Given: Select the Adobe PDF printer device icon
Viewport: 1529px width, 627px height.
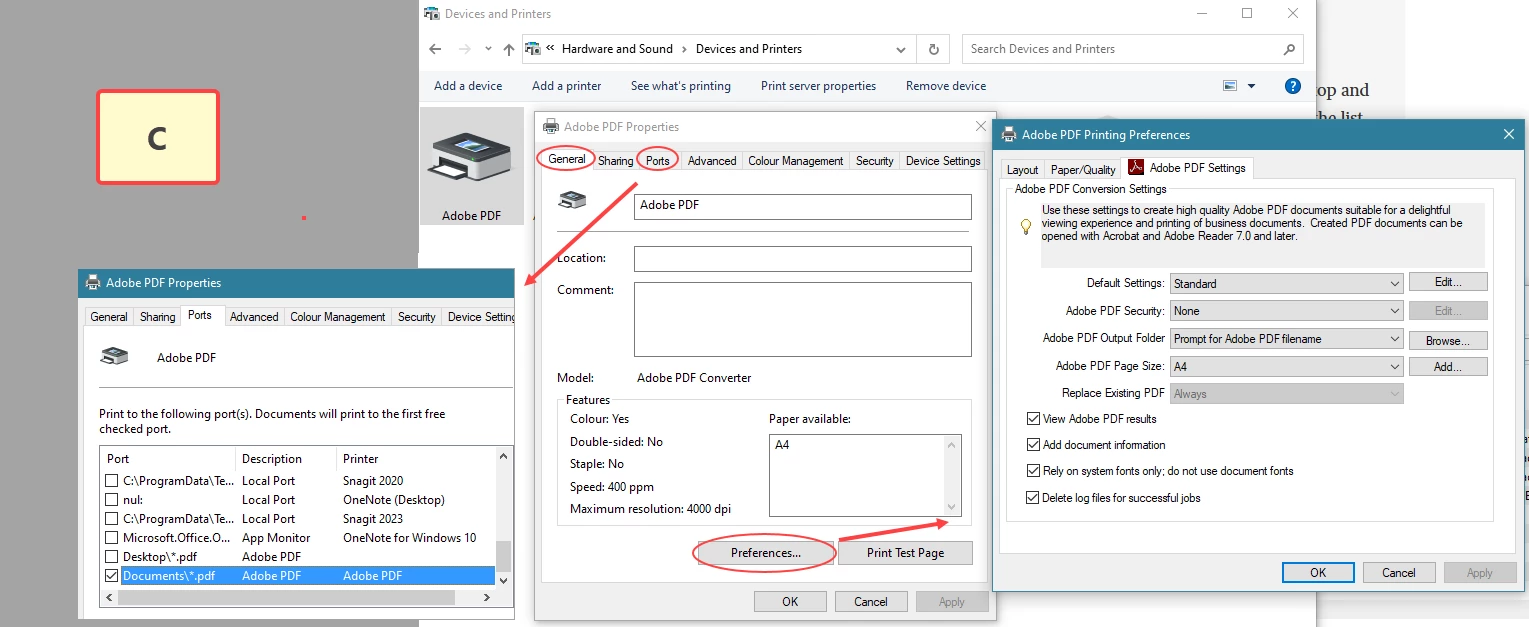Looking at the screenshot, I should 472,166.
